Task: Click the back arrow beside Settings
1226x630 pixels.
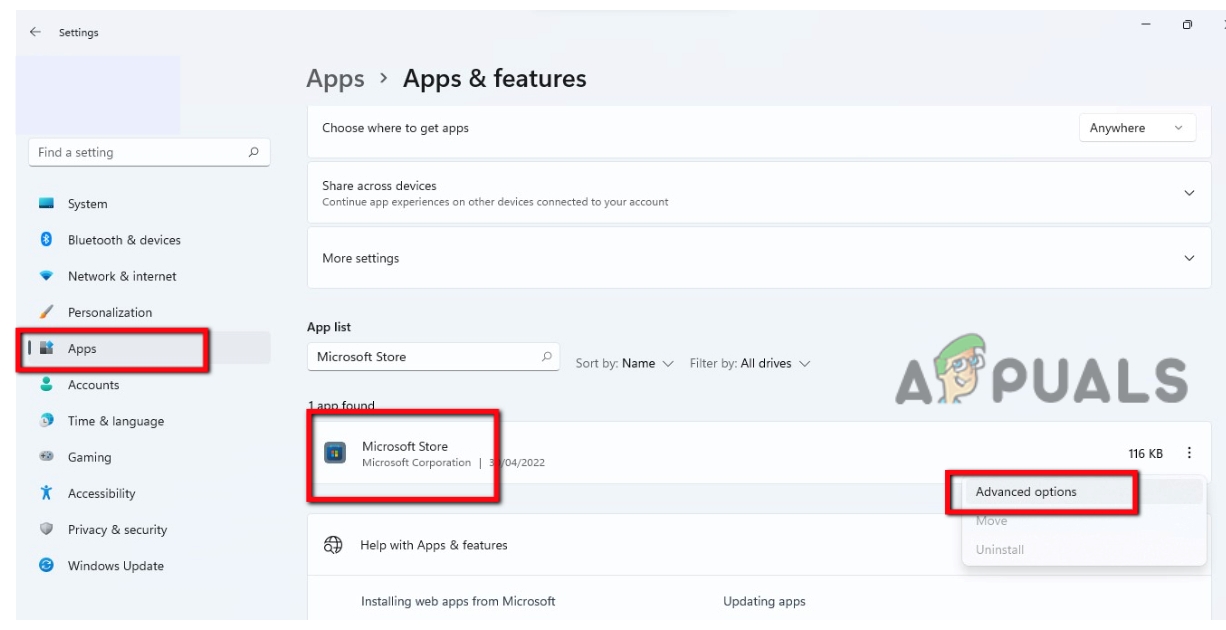Action: [x=35, y=34]
